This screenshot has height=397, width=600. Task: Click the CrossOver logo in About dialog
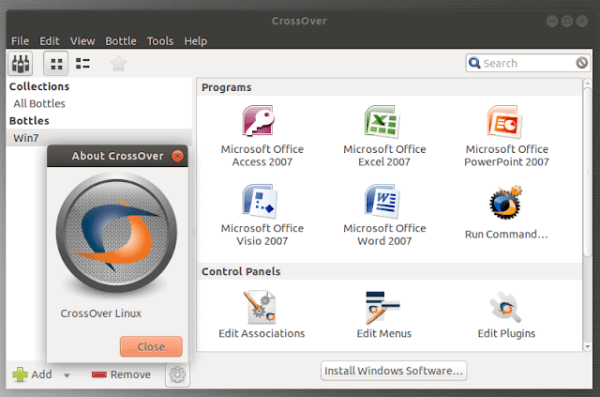[116, 232]
